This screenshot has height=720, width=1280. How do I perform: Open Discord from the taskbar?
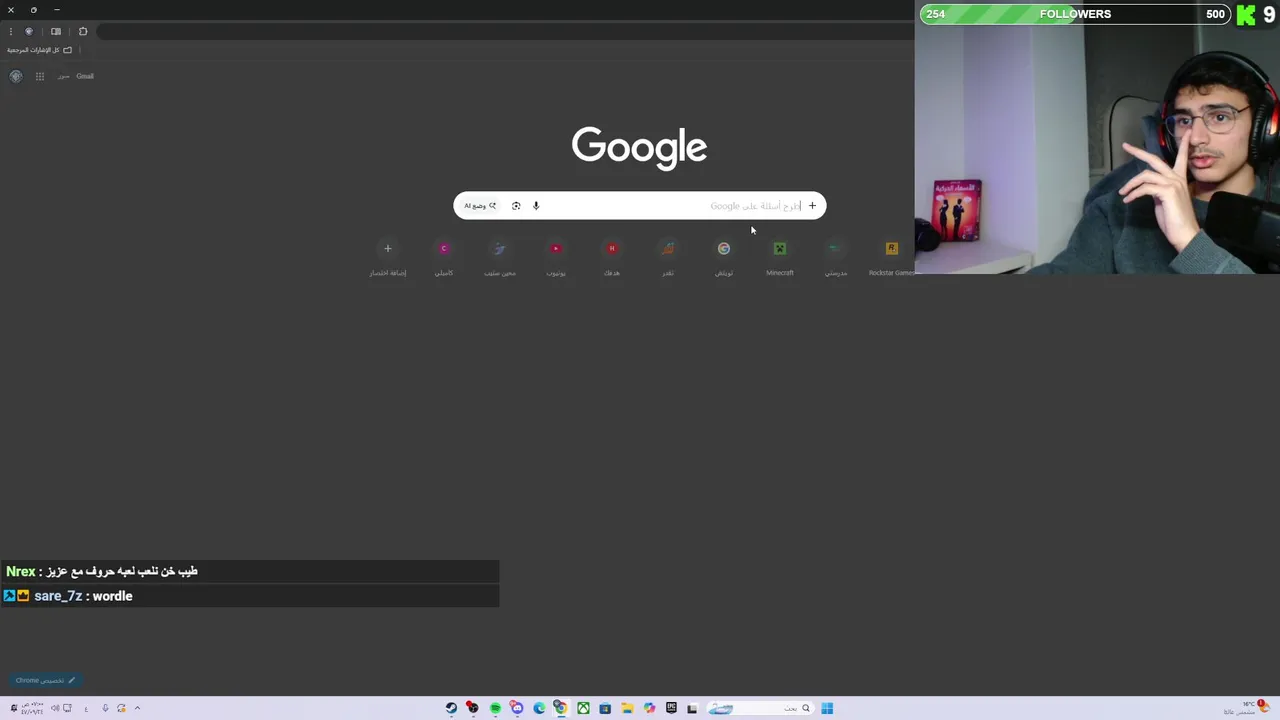[x=517, y=708]
